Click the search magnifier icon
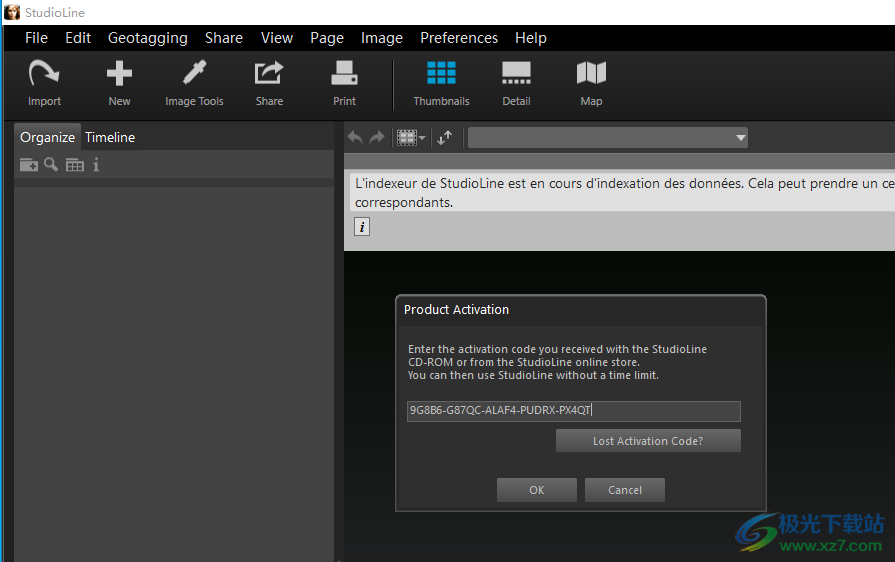Screen dimensions: 895x562 (x=51, y=164)
